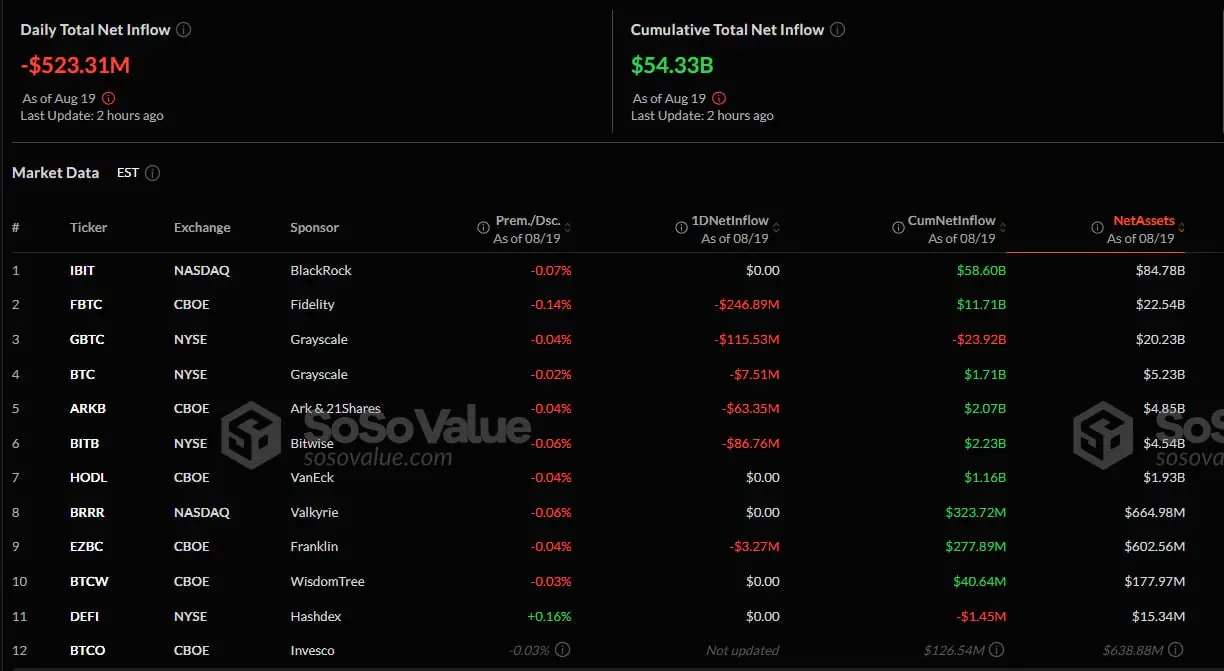
Task: Click FBTC's -$246.89M daily inflow
Action: click(747, 305)
